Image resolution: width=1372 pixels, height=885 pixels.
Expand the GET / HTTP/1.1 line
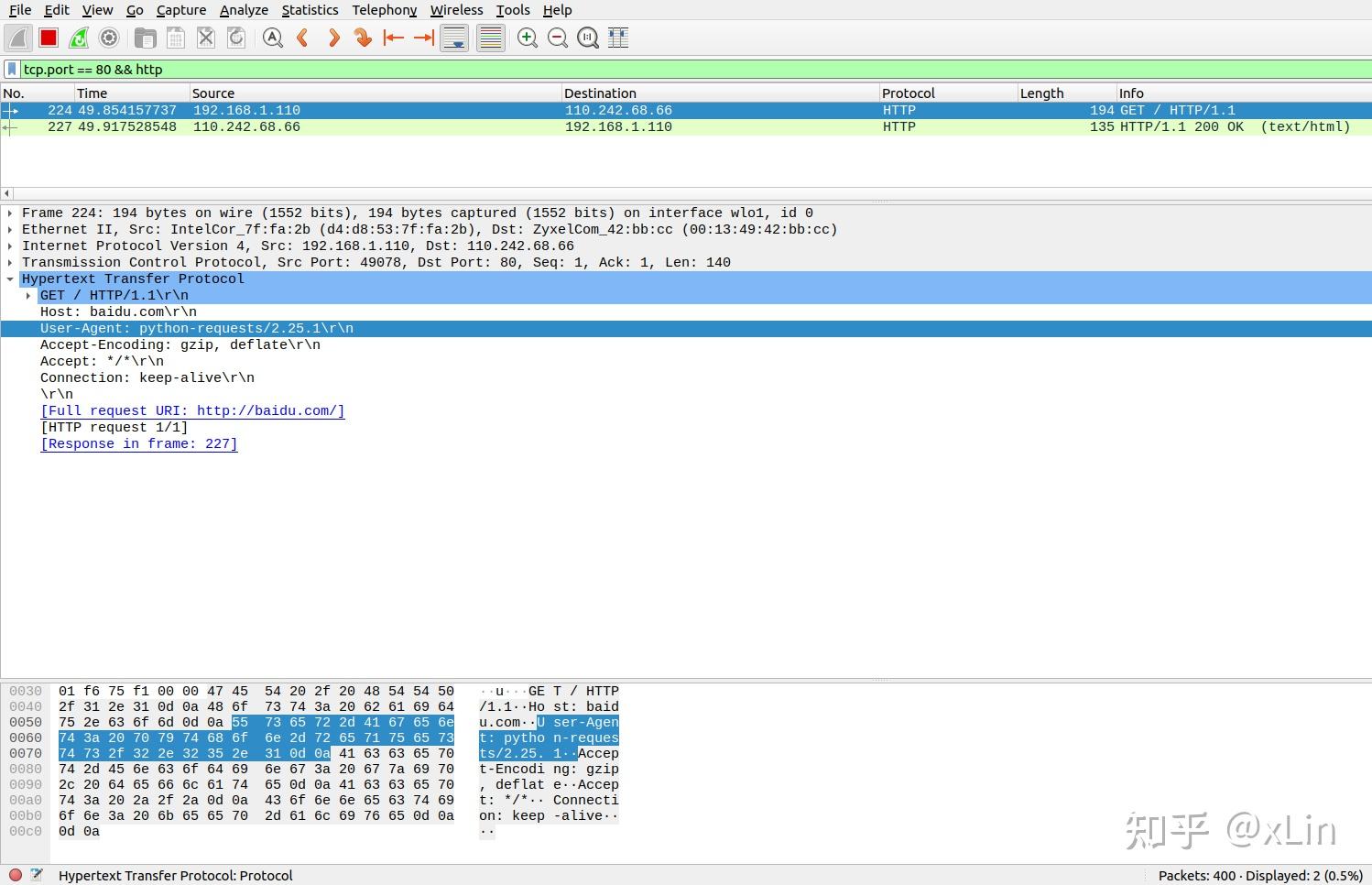[x=28, y=295]
